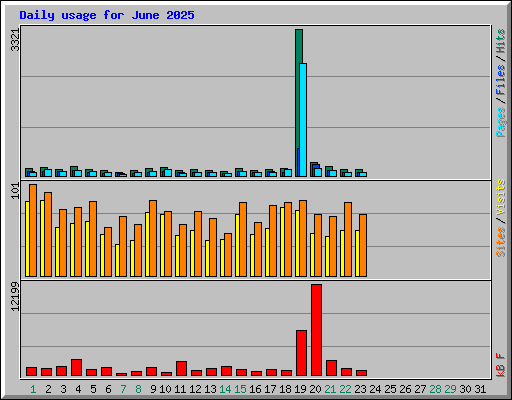Viewport: 512px width, 400px height.
Task: Click day 11 on the x-axis
Action: (180, 389)
